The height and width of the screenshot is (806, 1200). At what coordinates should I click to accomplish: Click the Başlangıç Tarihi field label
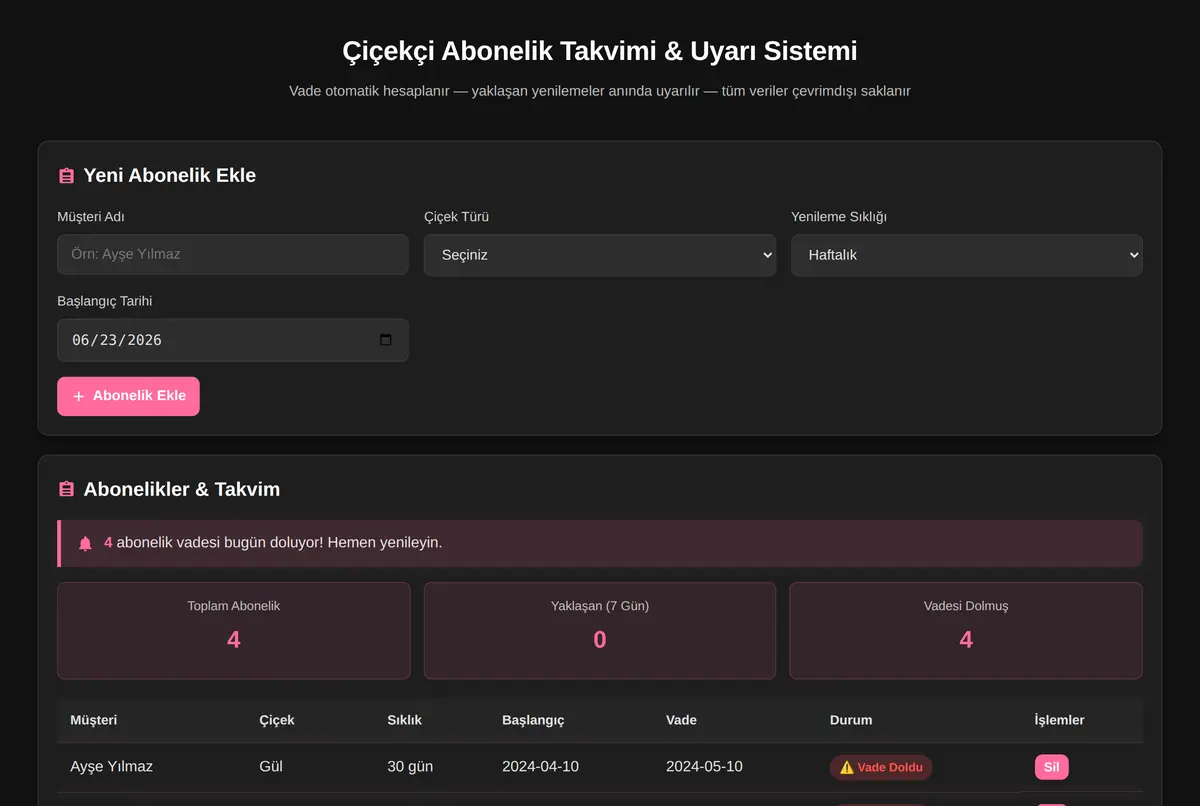point(105,301)
